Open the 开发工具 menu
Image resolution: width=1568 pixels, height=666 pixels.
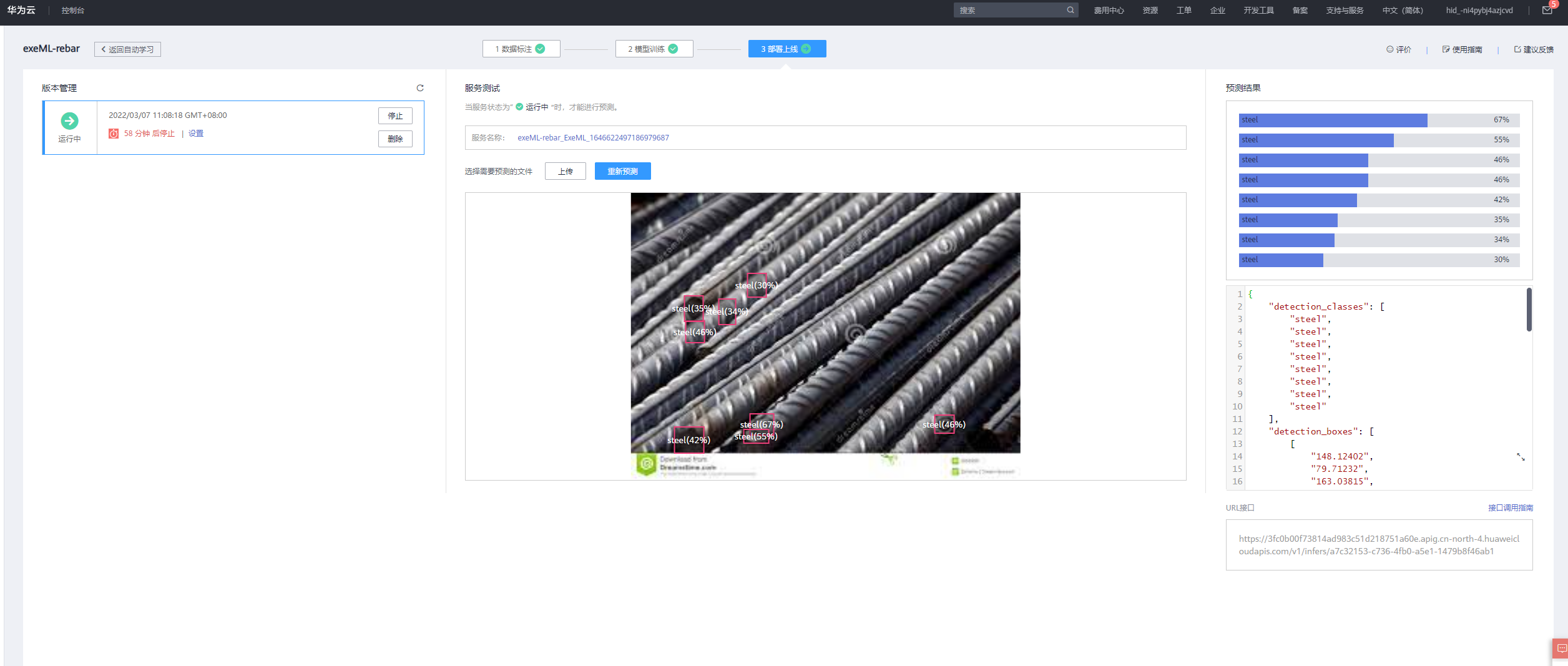(x=1258, y=11)
